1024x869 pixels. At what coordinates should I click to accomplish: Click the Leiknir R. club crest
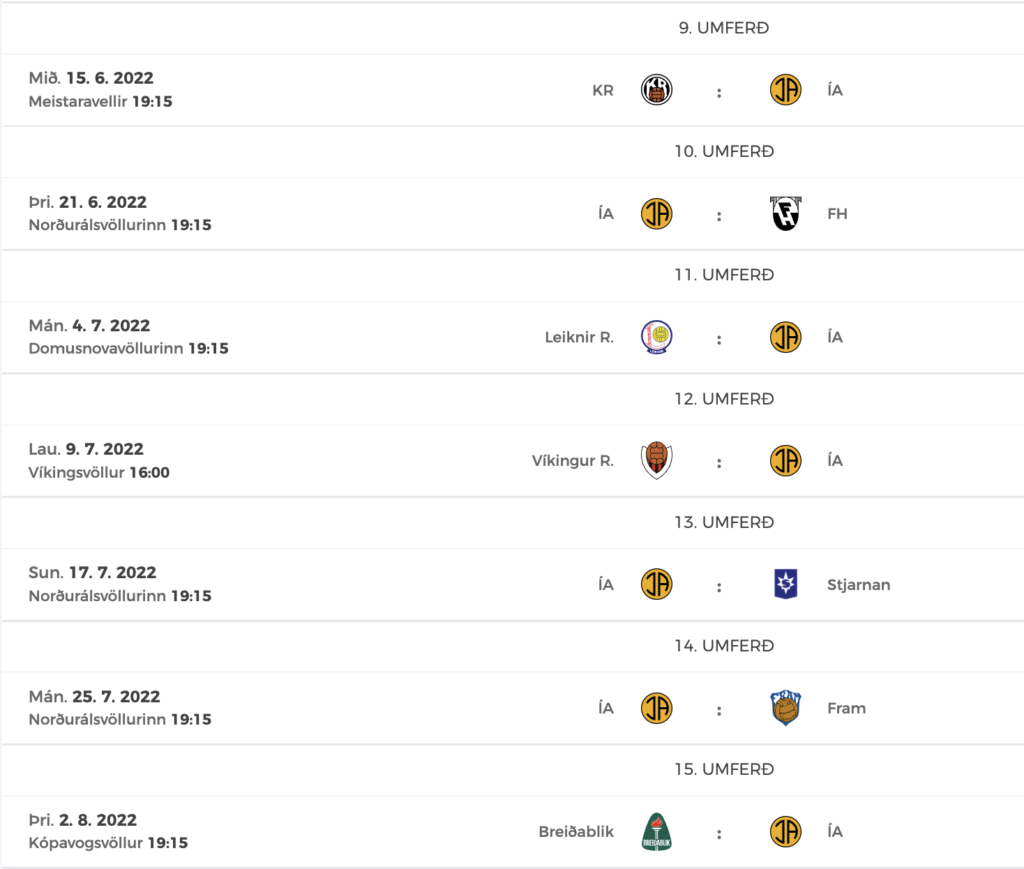pyautogui.click(x=656, y=337)
